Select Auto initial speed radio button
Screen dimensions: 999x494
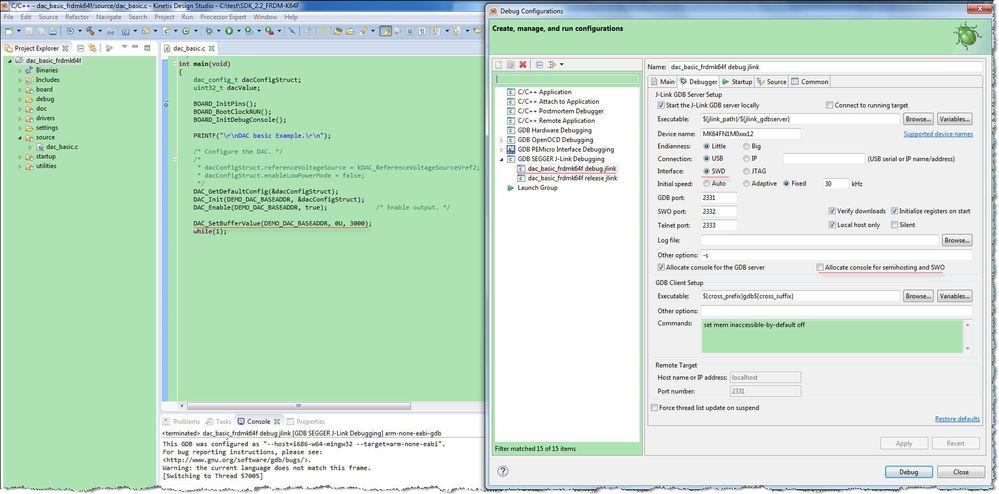(x=706, y=184)
